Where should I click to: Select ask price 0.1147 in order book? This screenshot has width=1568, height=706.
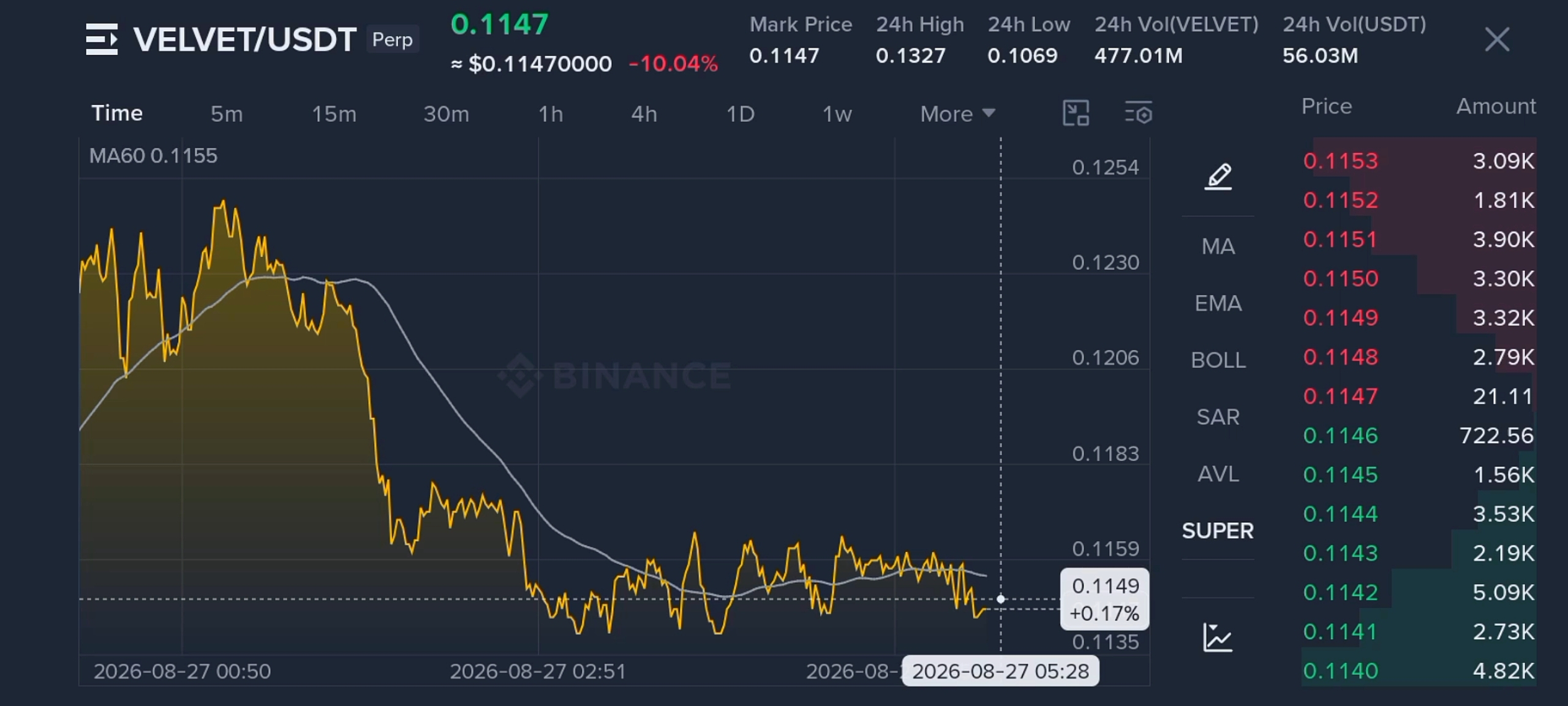pyautogui.click(x=1341, y=396)
